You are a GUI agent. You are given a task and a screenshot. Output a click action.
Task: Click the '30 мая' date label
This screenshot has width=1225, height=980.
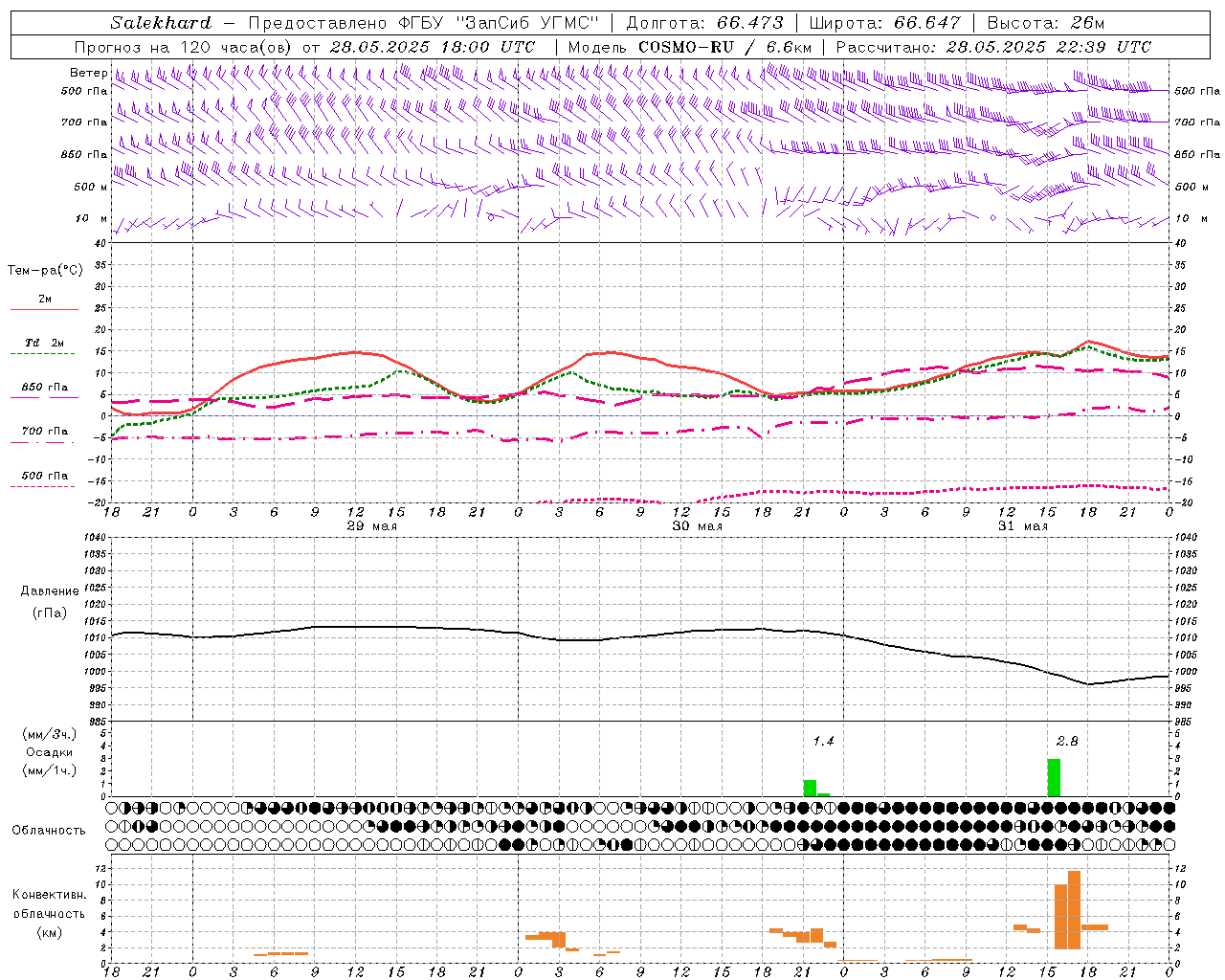click(x=697, y=526)
